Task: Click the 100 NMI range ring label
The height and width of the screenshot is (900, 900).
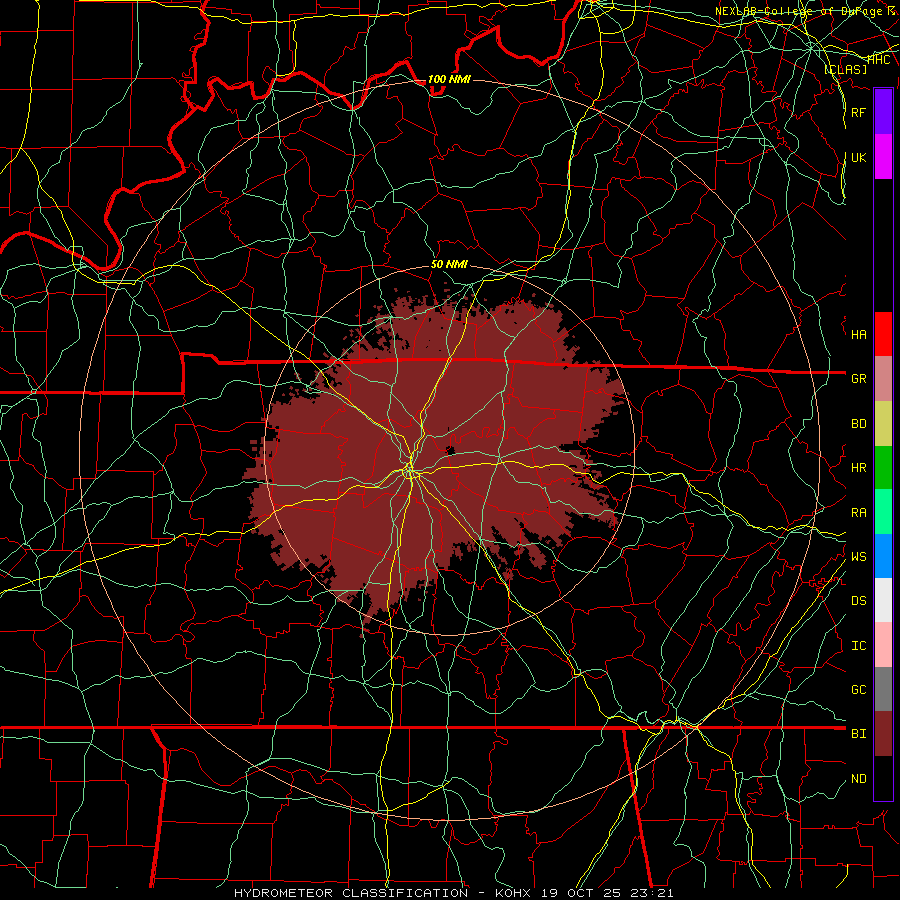Action: 449,79
